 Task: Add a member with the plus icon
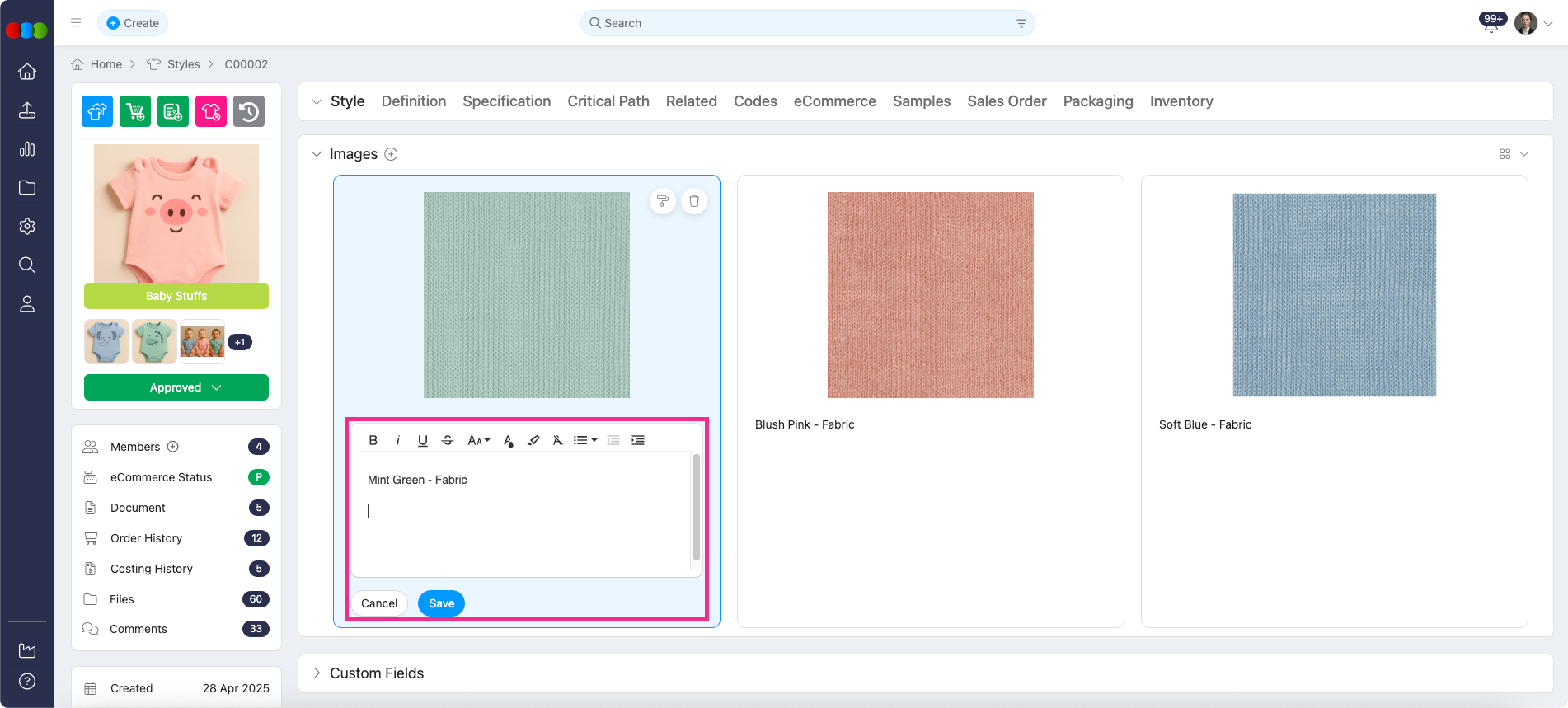(173, 447)
